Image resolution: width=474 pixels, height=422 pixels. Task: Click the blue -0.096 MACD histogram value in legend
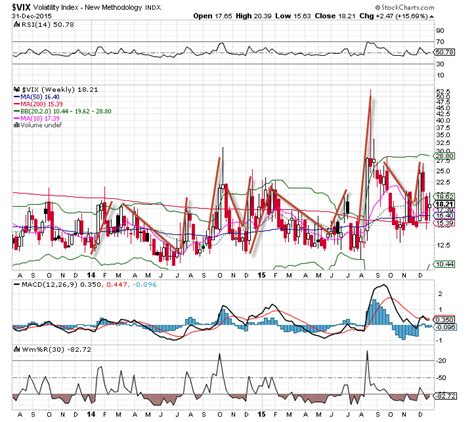pyautogui.click(x=144, y=285)
